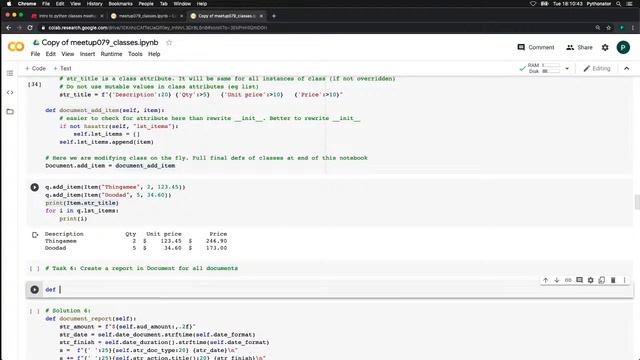Bookmark this page with the star
Viewport: 640px width, 360px height.
coord(609,28)
